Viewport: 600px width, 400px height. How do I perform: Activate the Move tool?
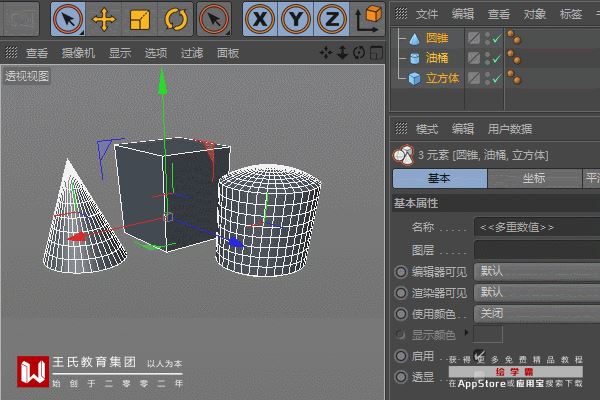click(103, 19)
